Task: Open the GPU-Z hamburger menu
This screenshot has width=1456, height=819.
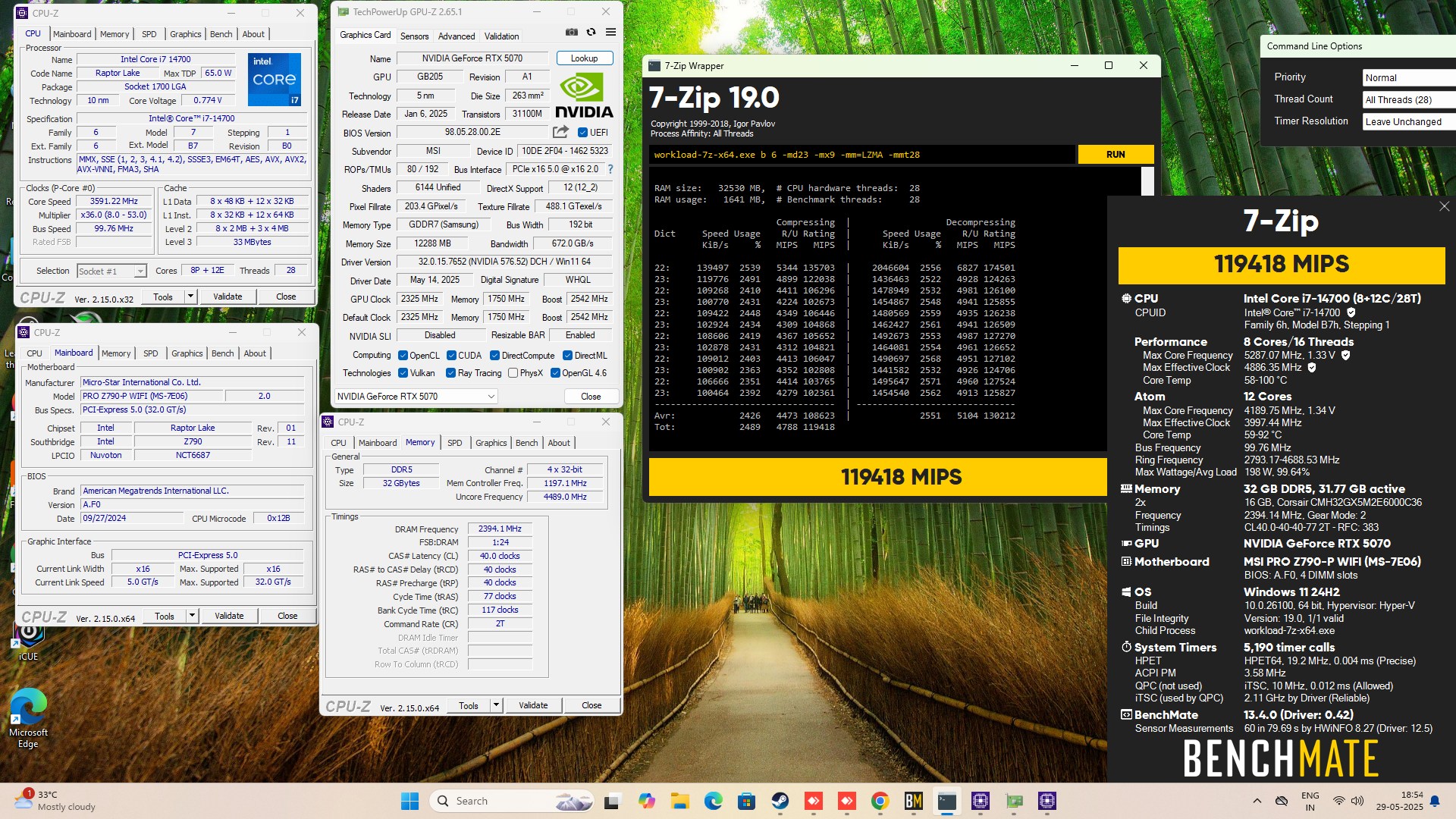Action: coord(610,33)
